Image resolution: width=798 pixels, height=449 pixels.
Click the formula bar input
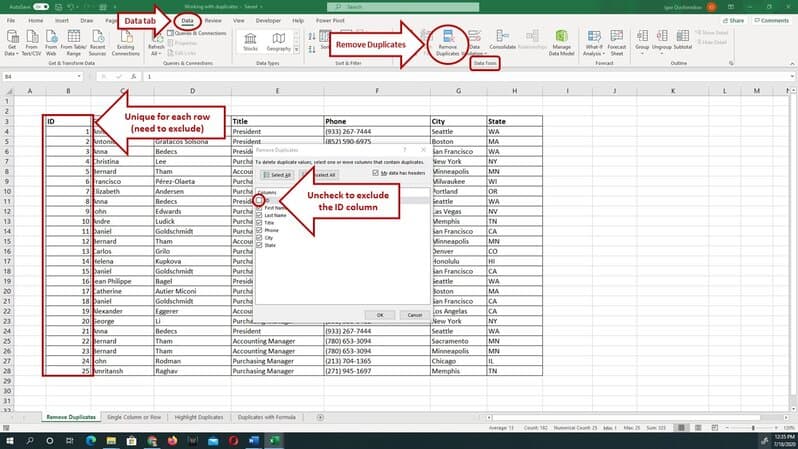click(466, 76)
